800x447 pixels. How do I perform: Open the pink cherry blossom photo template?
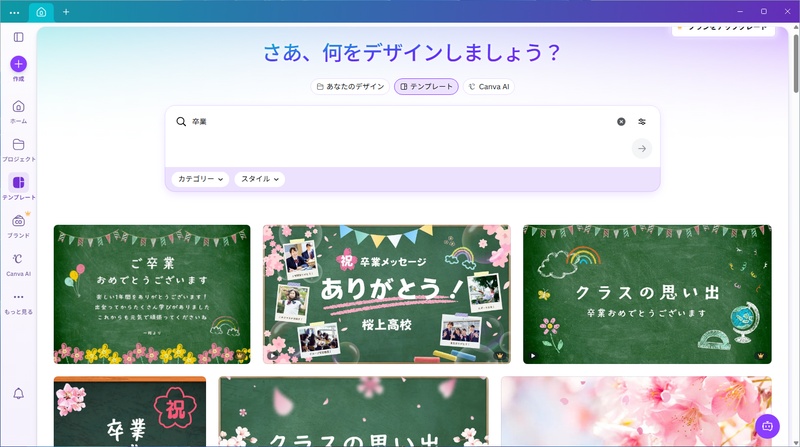[636, 412]
